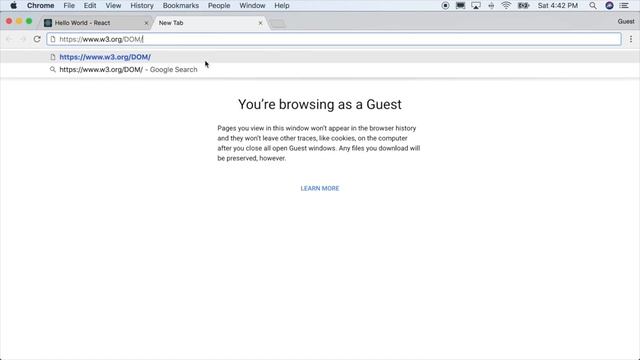
Task: Open the Chrome application menu
Action: [x=40, y=5]
